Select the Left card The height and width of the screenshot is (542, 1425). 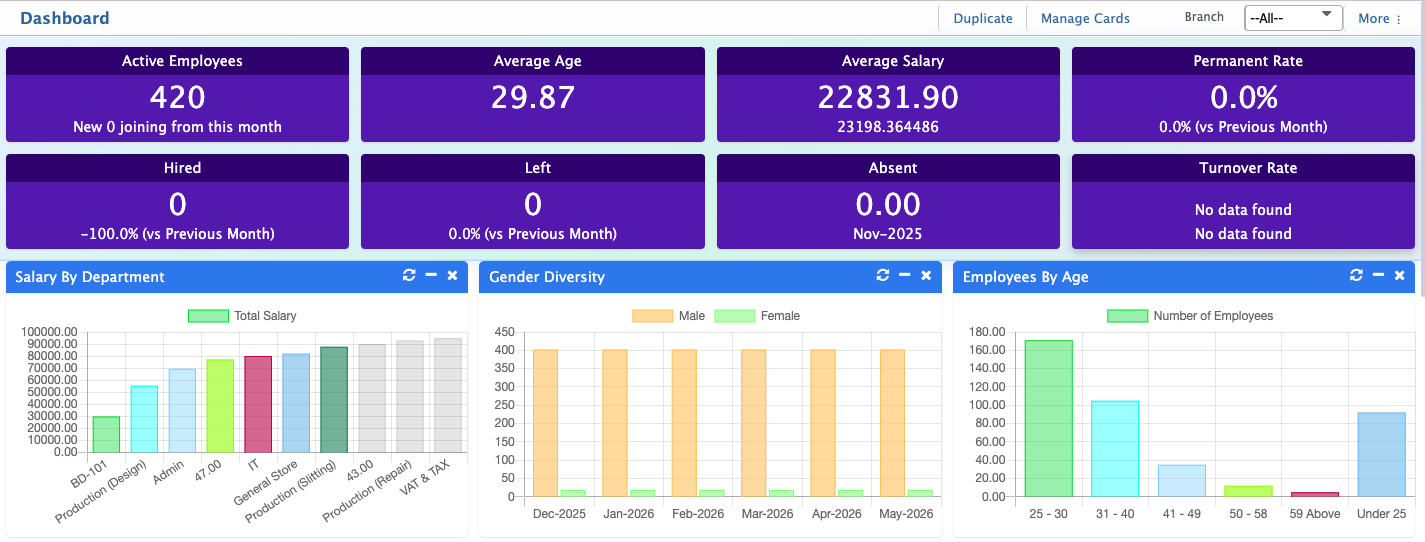tap(533, 201)
